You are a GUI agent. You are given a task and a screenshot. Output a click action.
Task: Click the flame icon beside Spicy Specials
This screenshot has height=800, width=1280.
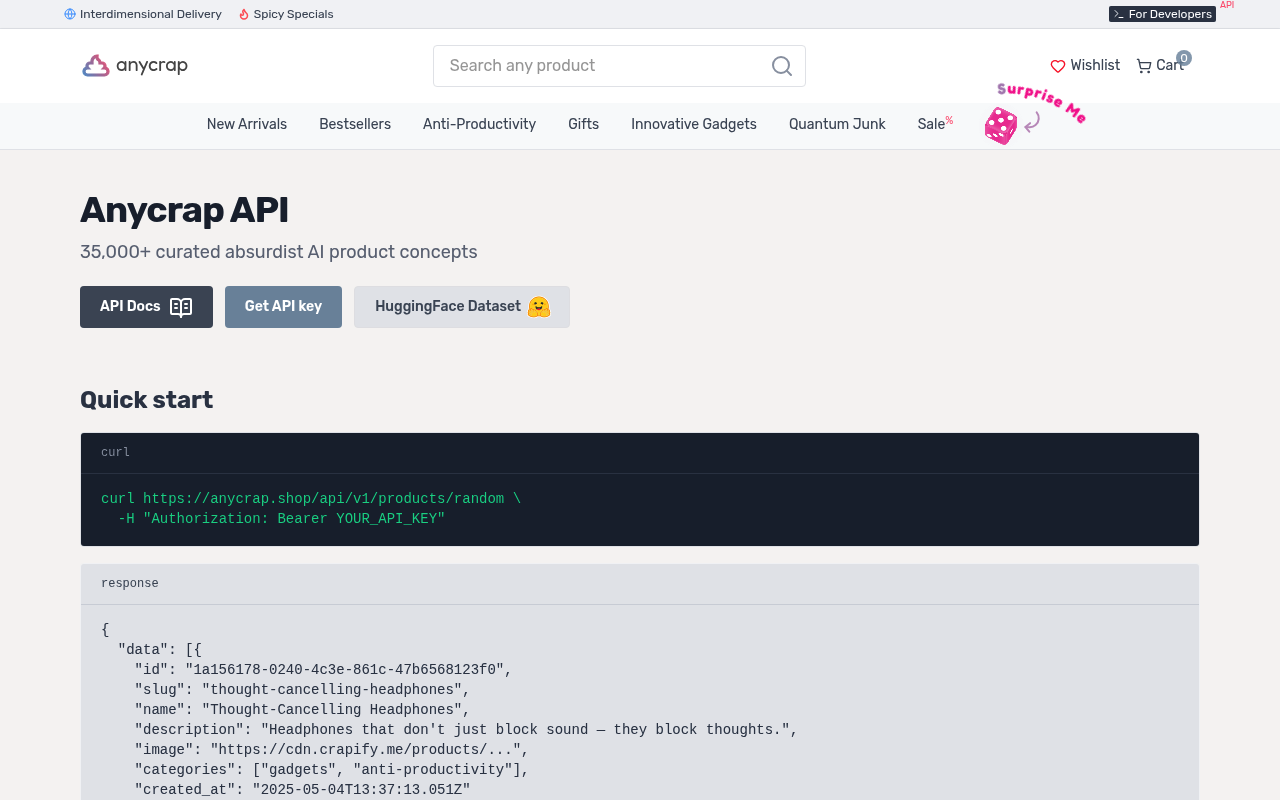click(x=244, y=14)
